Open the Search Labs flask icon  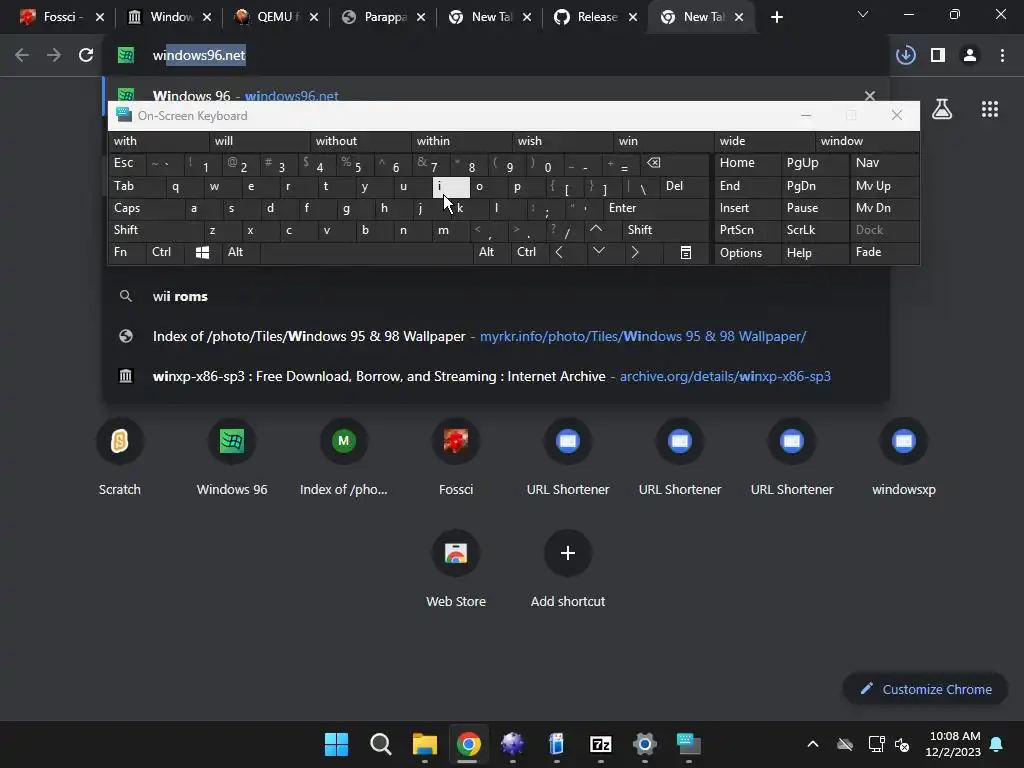(942, 109)
